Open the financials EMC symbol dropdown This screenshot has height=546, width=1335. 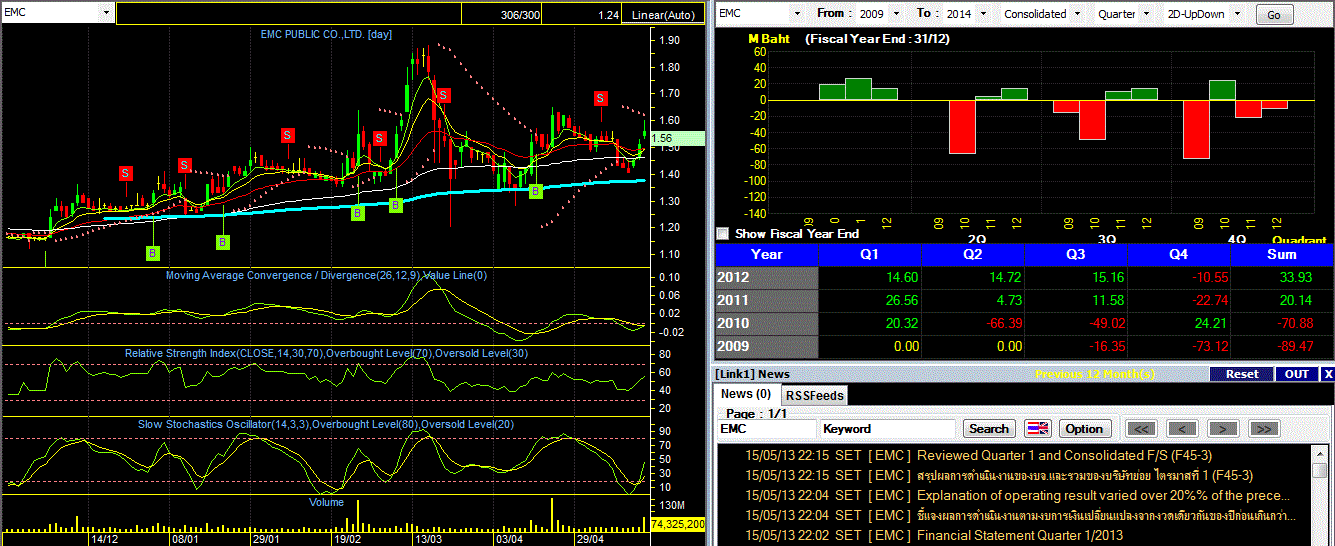click(x=797, y=14)
